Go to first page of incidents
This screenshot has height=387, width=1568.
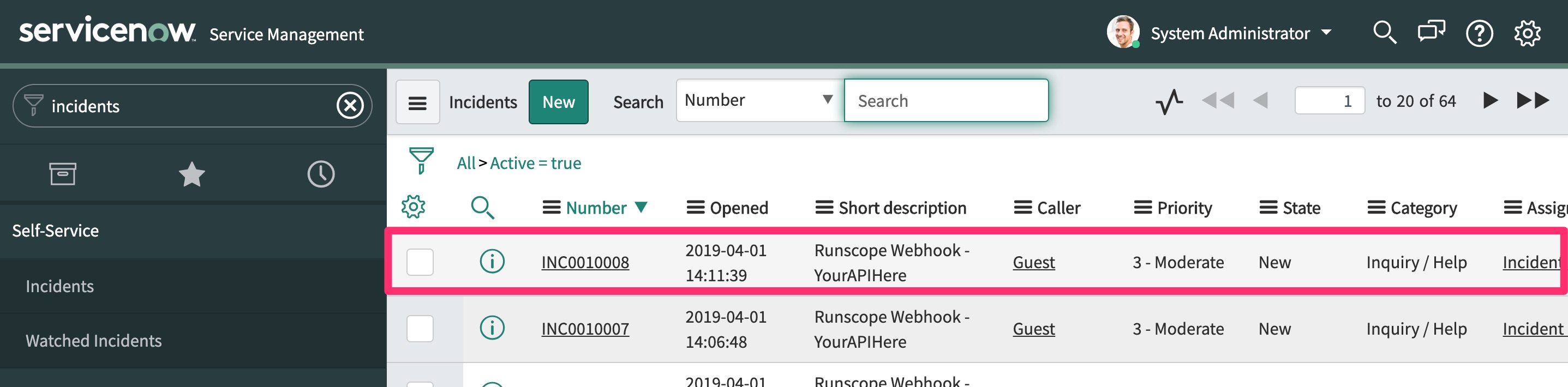(1218, 100)
